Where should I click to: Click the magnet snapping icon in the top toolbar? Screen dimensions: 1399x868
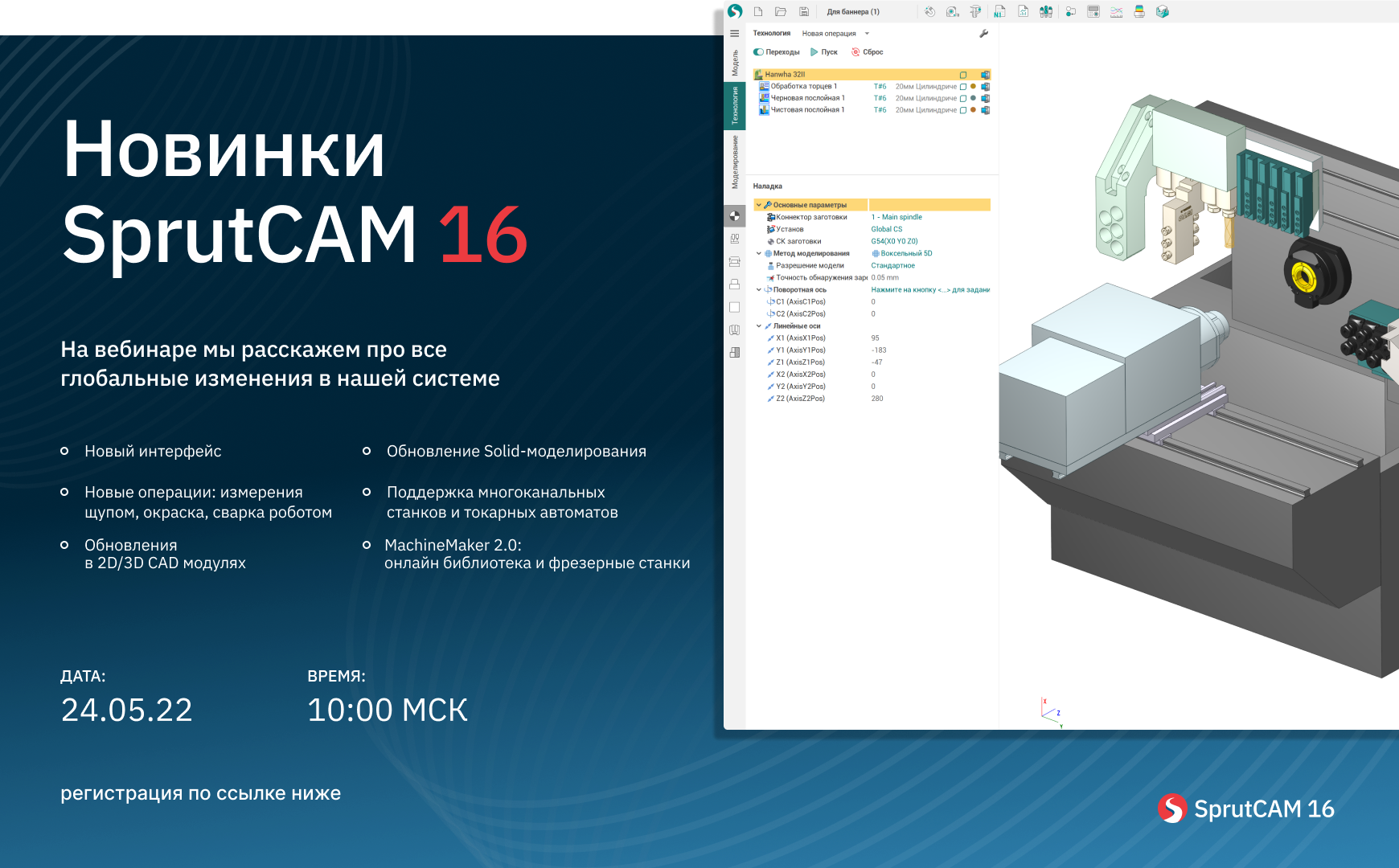pyautogui.click(x=930, y=11)
